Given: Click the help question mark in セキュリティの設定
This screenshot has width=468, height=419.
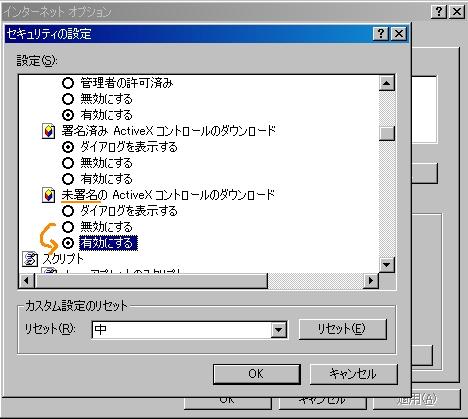Looking at the screenshot, I should (381, 34).
